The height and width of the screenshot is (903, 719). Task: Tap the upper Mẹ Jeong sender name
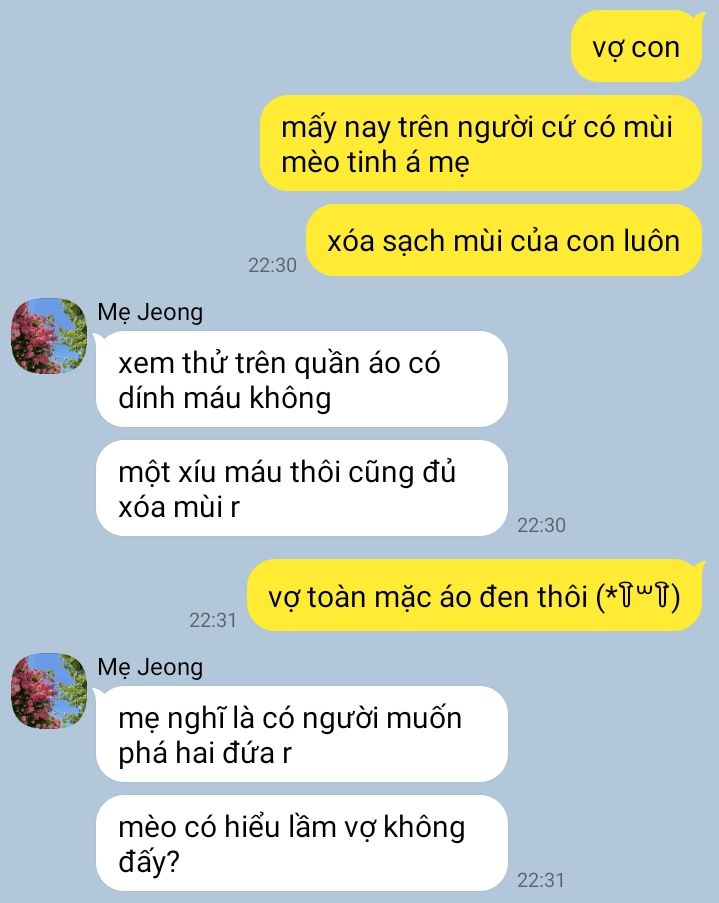(150, 313)
